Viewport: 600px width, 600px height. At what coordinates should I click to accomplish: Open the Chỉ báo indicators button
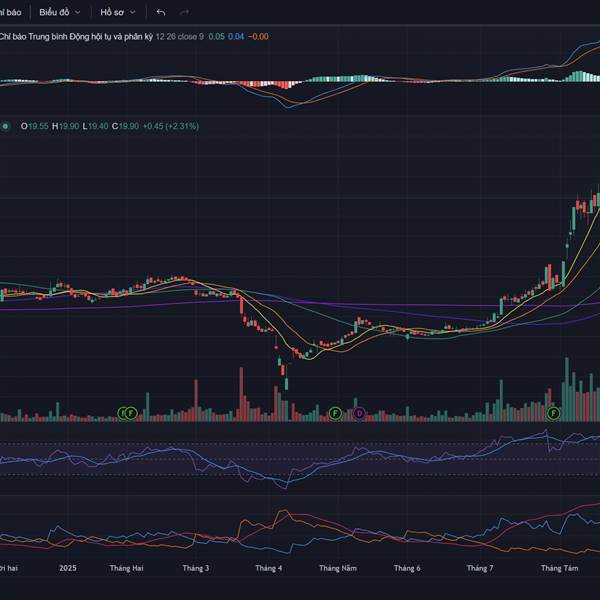pos(10,12)
